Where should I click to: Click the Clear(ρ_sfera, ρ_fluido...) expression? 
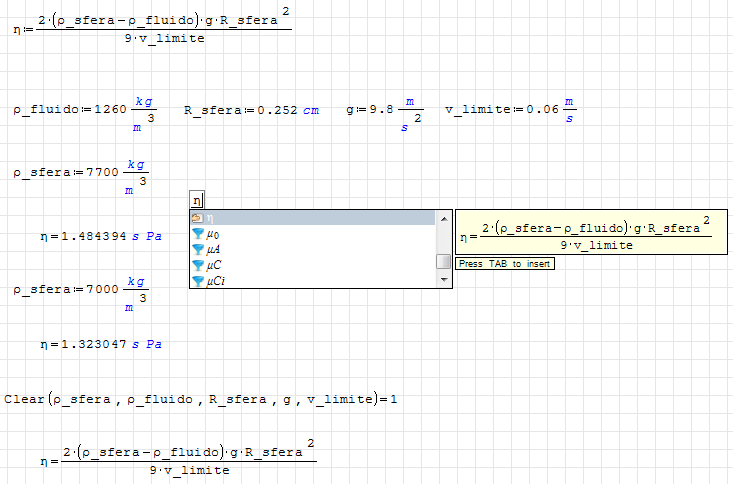point(201,399)
